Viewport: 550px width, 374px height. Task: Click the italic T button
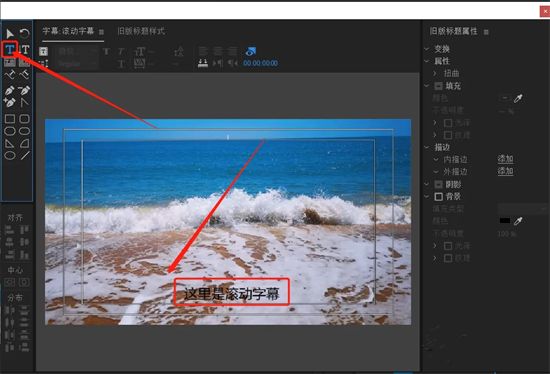pos(121,52)
